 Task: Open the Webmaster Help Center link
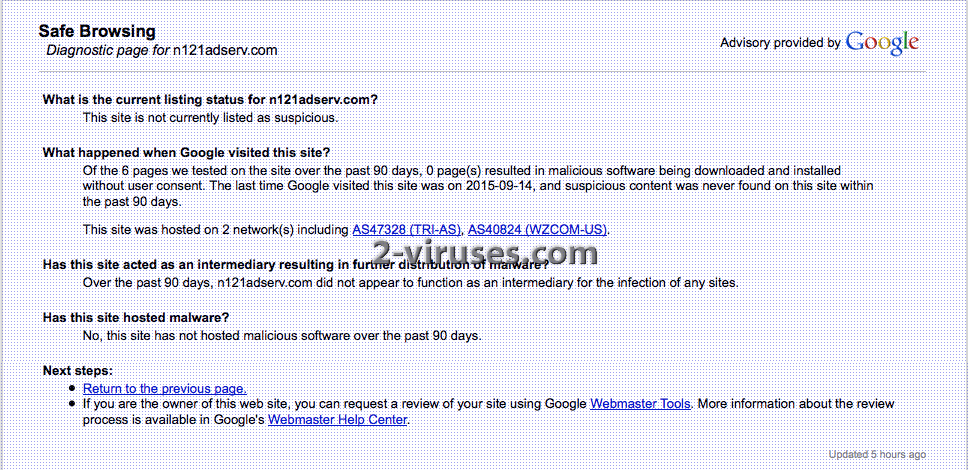pyautogui.click(x=337, y=419)
